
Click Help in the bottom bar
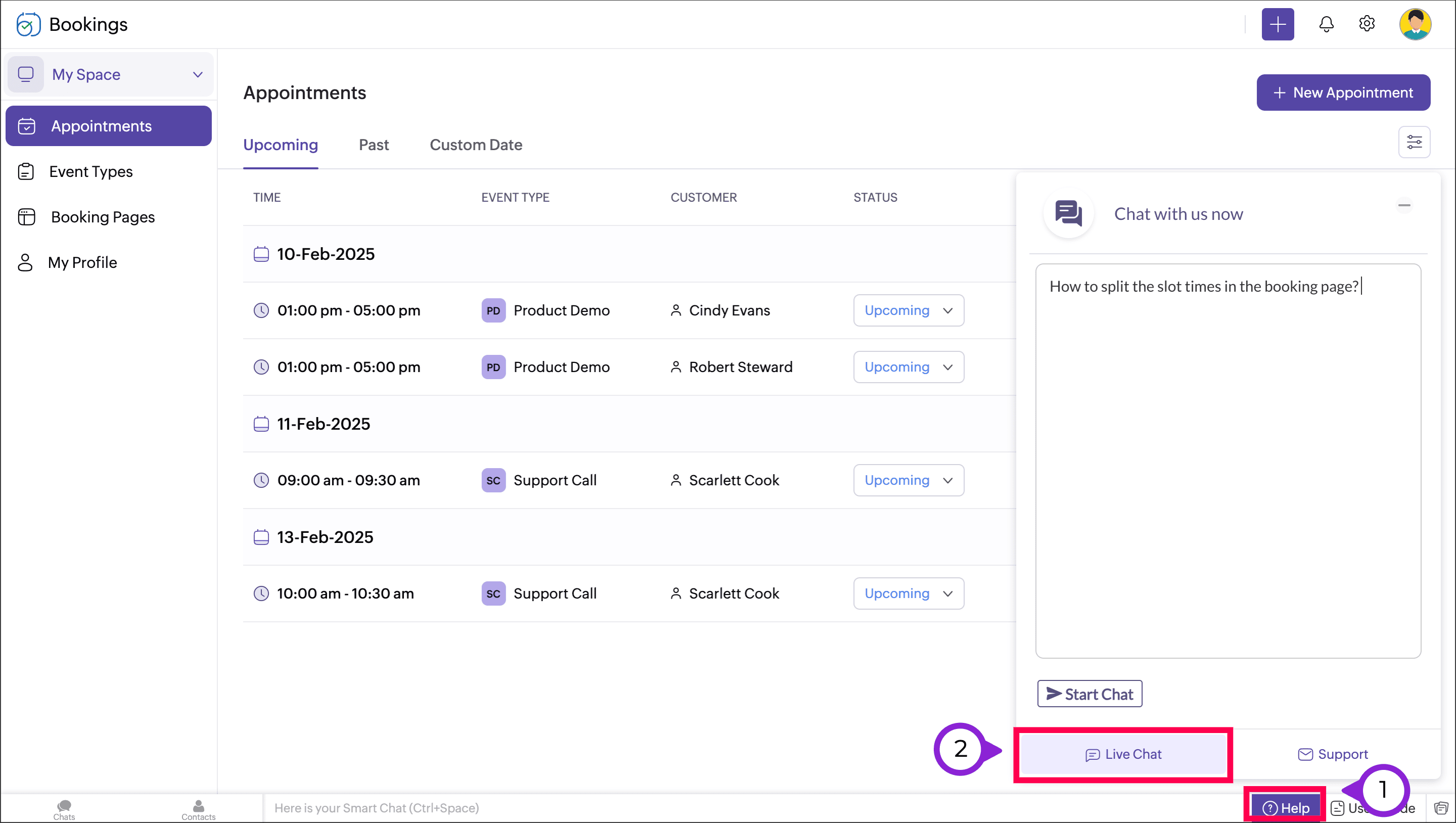1285,807
